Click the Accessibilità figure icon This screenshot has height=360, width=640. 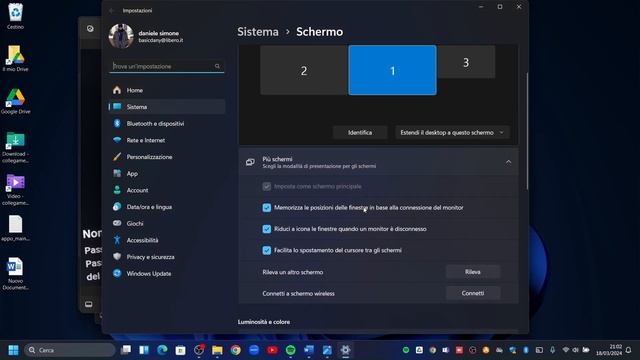click(x=117, y=240)
